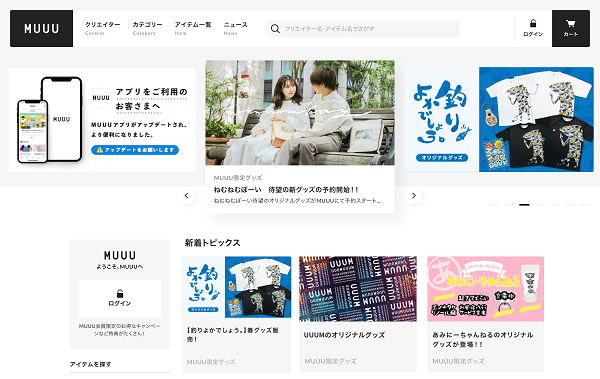The image size is (600, 379).
Task: Click the MUUU logo in header
Action: point(41,29)
